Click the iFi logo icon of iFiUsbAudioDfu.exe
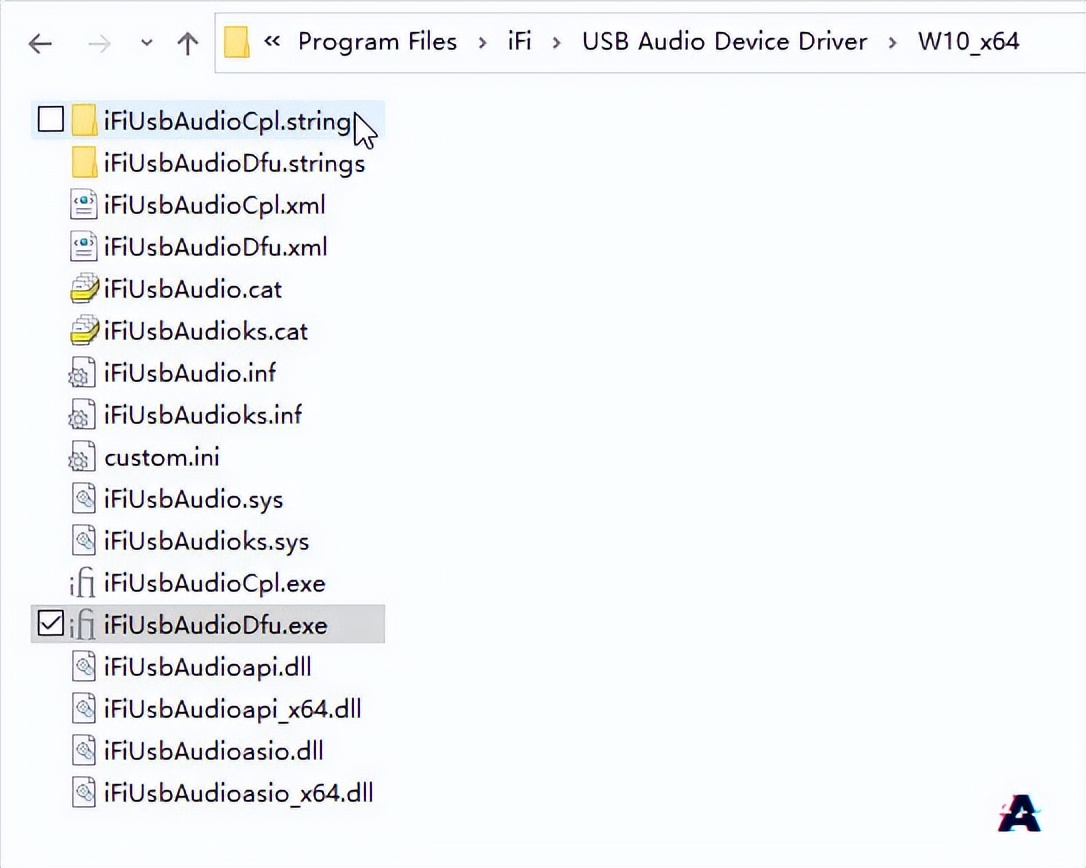Image resolution: width=1086 pixels, height=868 pixels. point(82,624)
